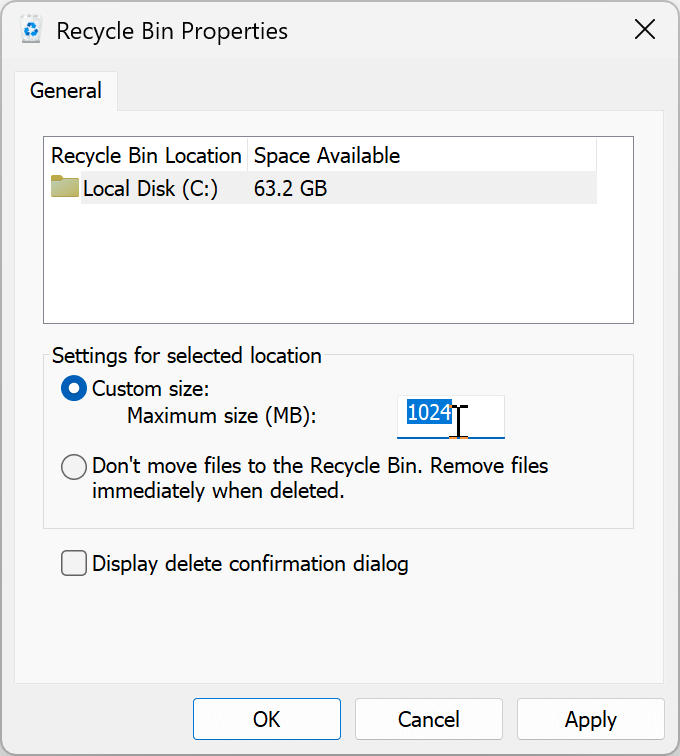Viewport: 680px width, 756px height.
Task: Click the Recycle Bin title bar icon
Action: (x=31, y=30)
